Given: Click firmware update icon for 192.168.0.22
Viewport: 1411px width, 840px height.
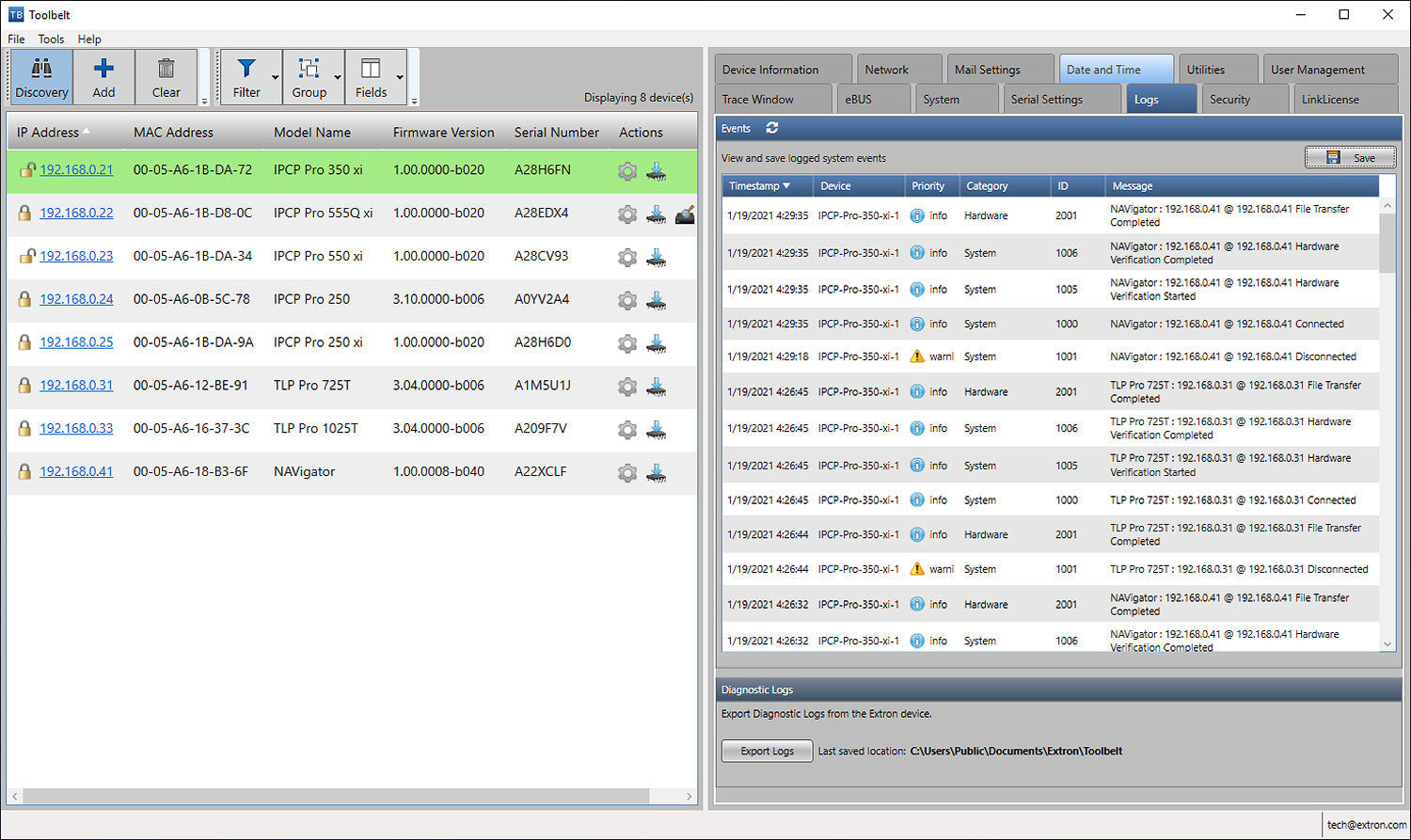Looking at the screenshot, I should coord(657,214).
